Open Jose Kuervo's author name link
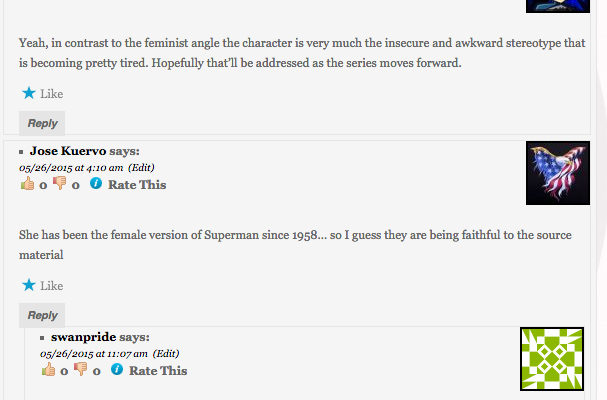The image size is (607, 400). (67, 151)
